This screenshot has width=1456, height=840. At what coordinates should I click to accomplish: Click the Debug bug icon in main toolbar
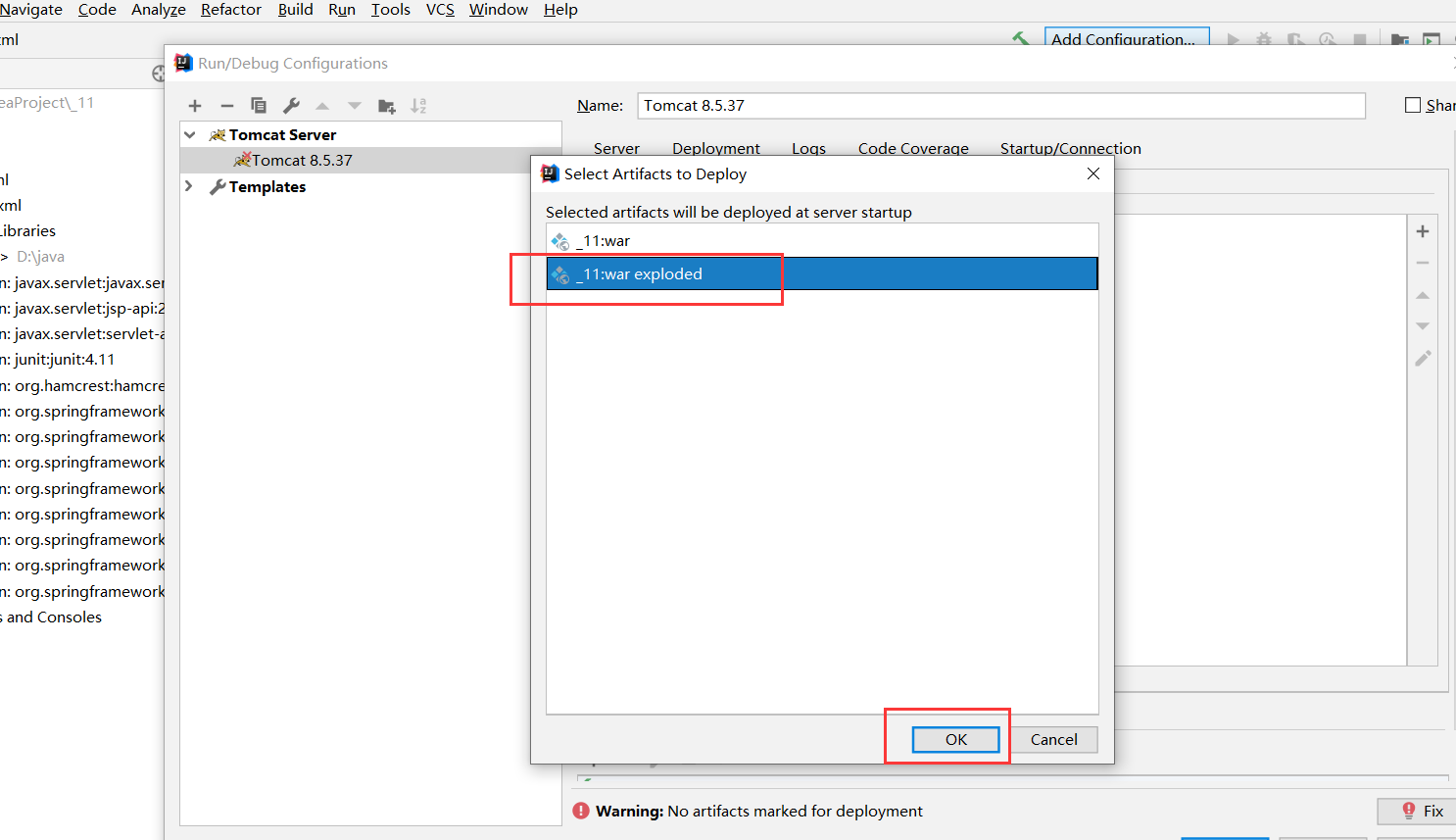tap(1264, 39)
